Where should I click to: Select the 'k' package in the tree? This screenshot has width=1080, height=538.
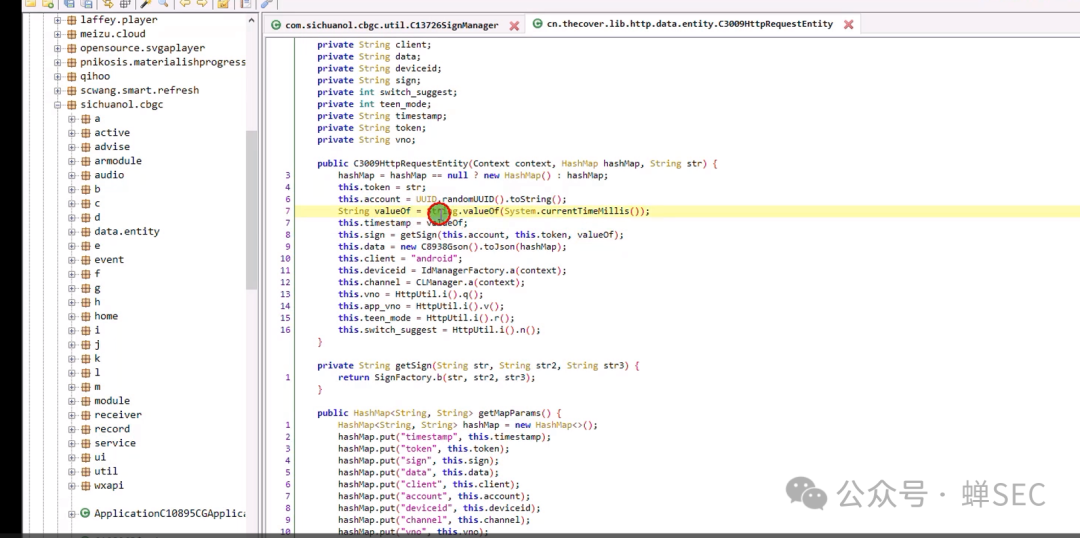pyautogui.click(x=97, y=359)
